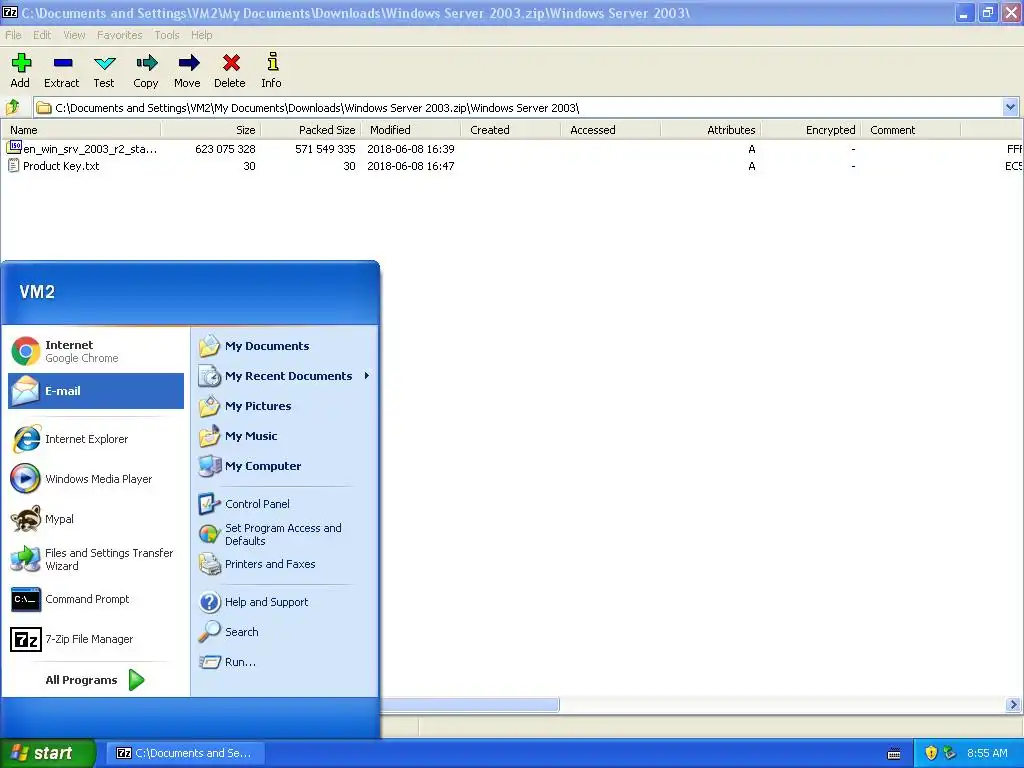Open Mypal browser

[x=95, y=519]
